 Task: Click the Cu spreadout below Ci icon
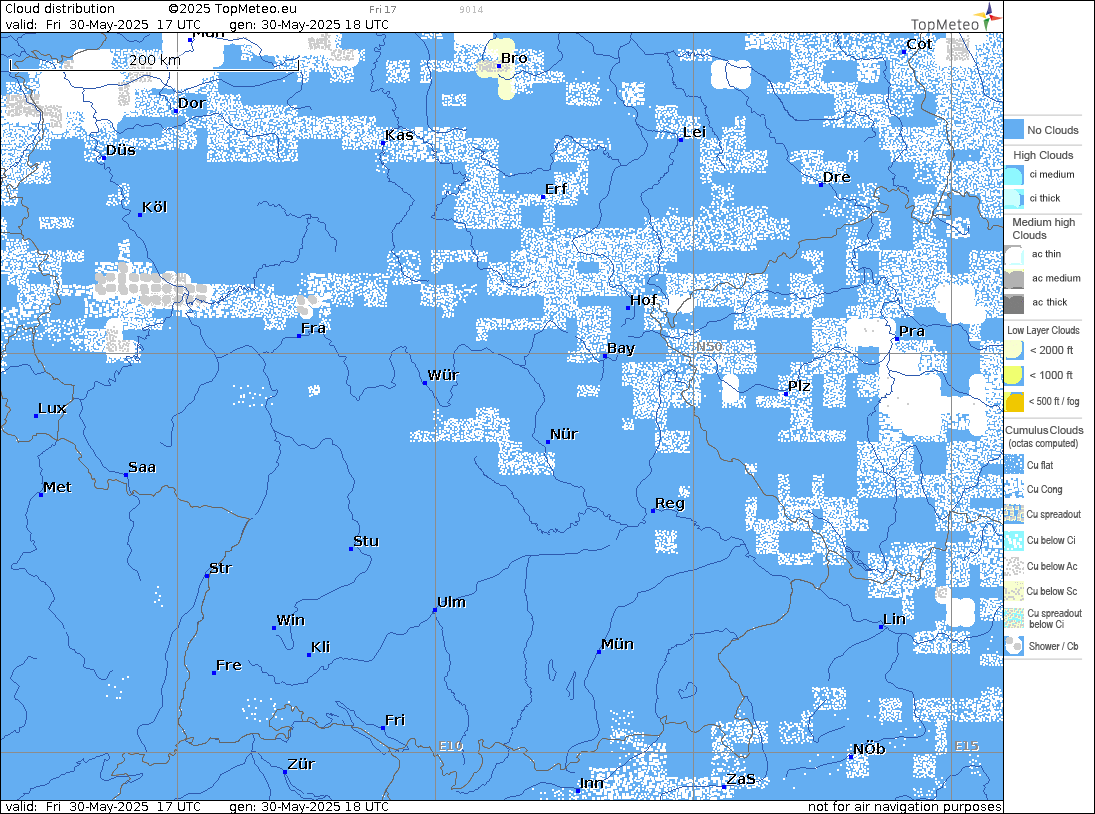tap(1014, 619)
